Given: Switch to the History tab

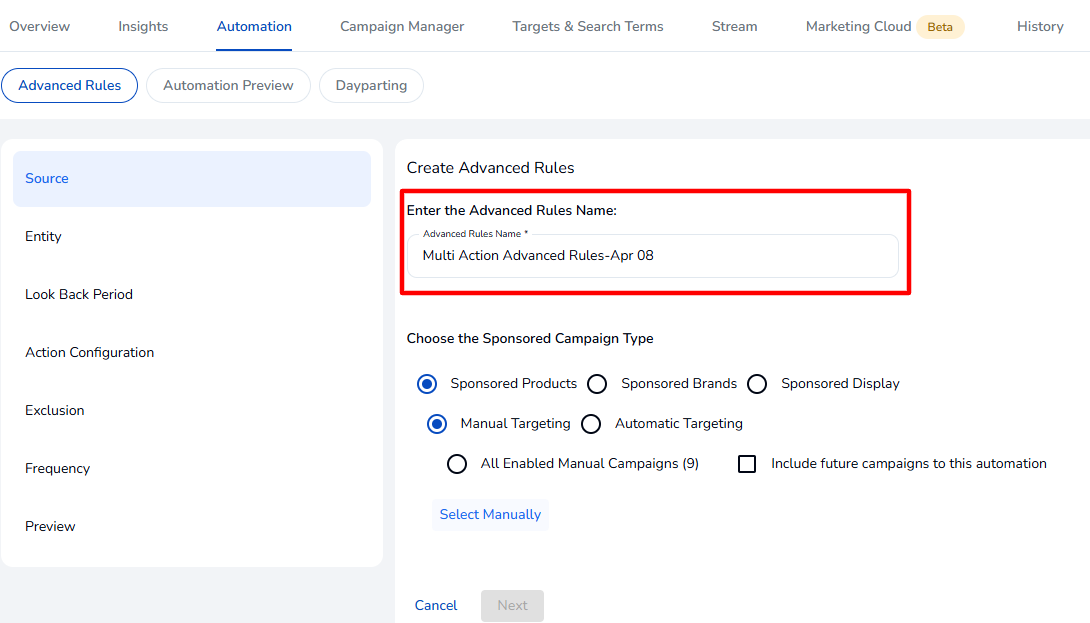Looking at the screenshot, I should 1040,26.
